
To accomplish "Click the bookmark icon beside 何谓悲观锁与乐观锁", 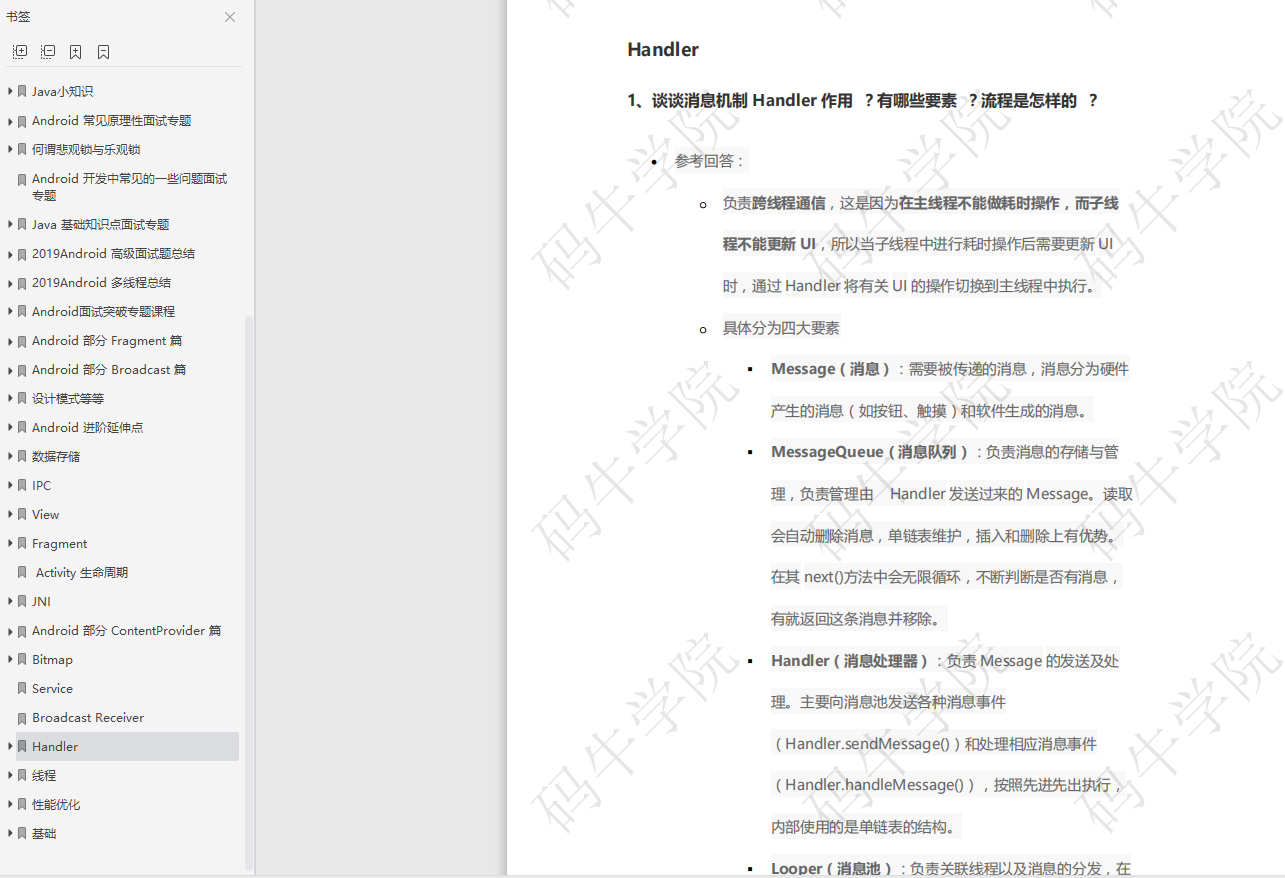I will [22, 149].
